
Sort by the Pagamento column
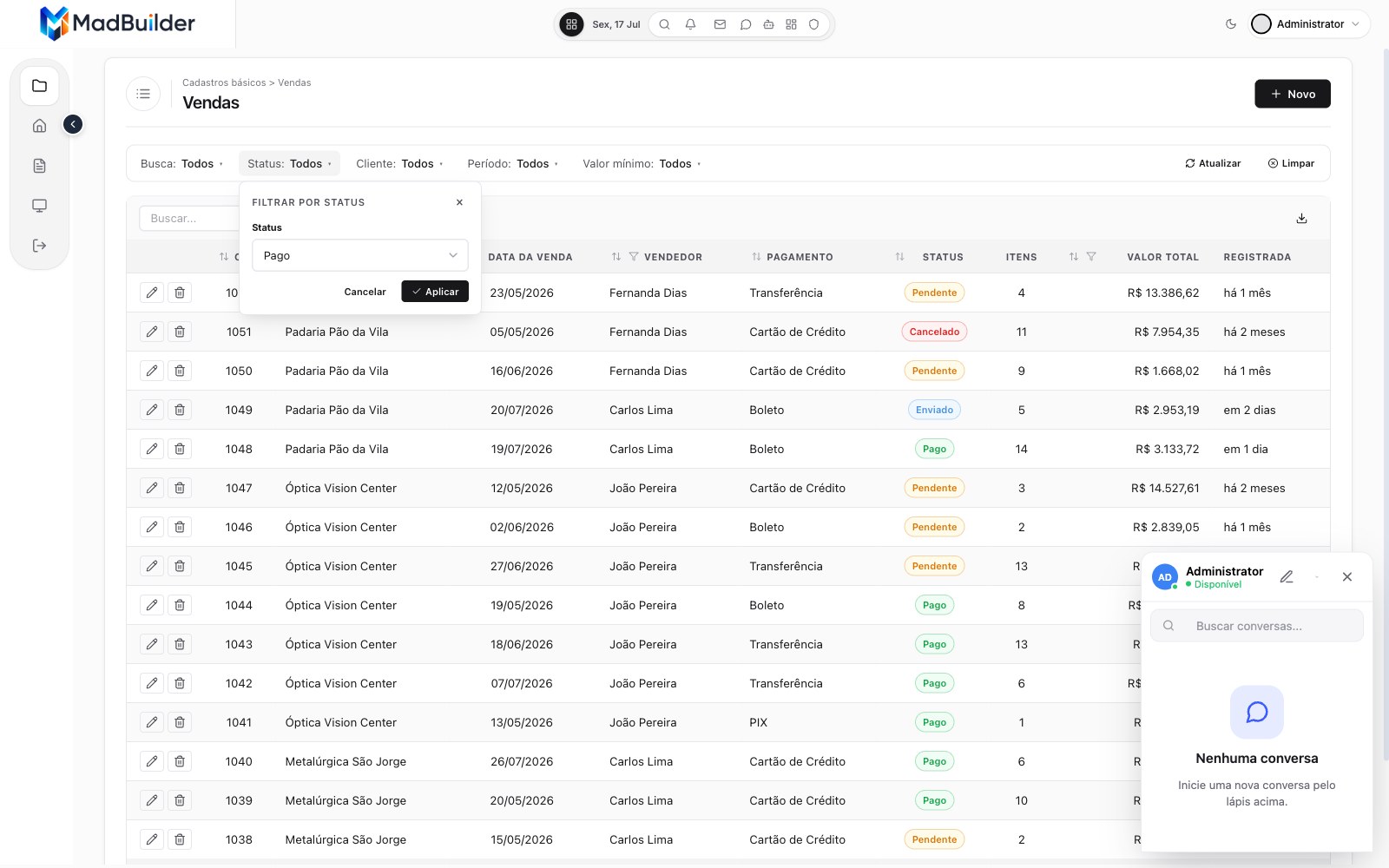click(756, 257)
